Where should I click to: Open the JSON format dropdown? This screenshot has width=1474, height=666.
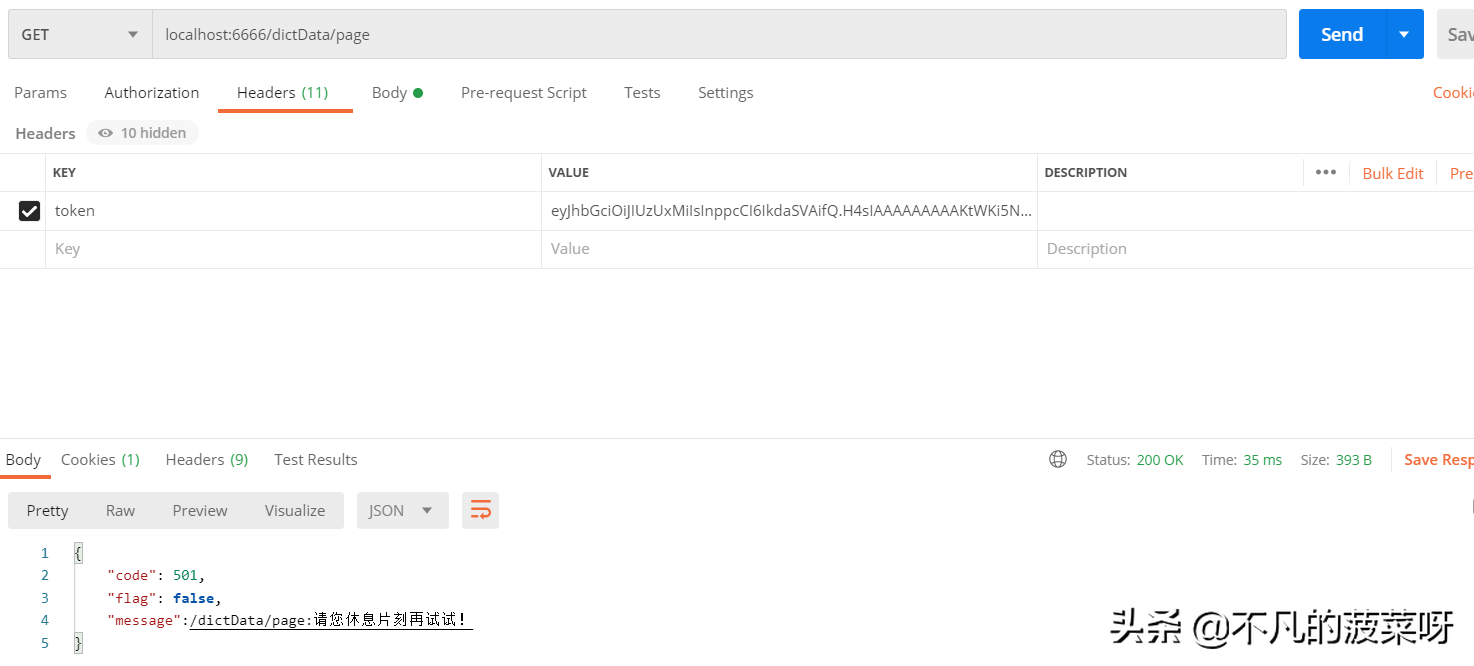tap(402, 510)
